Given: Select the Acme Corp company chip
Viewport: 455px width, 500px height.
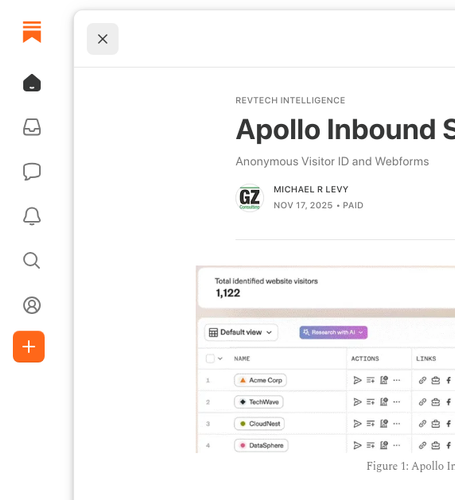Looking at the screenshot, I should [x=260, y=380].
